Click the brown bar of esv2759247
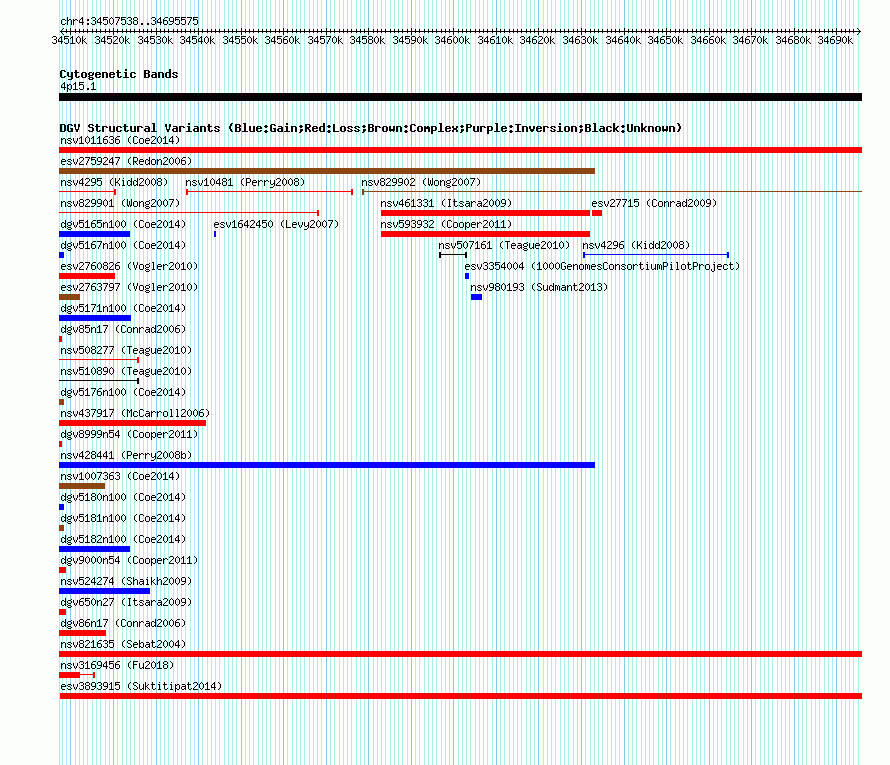890x765 pixels. point(327,171)
